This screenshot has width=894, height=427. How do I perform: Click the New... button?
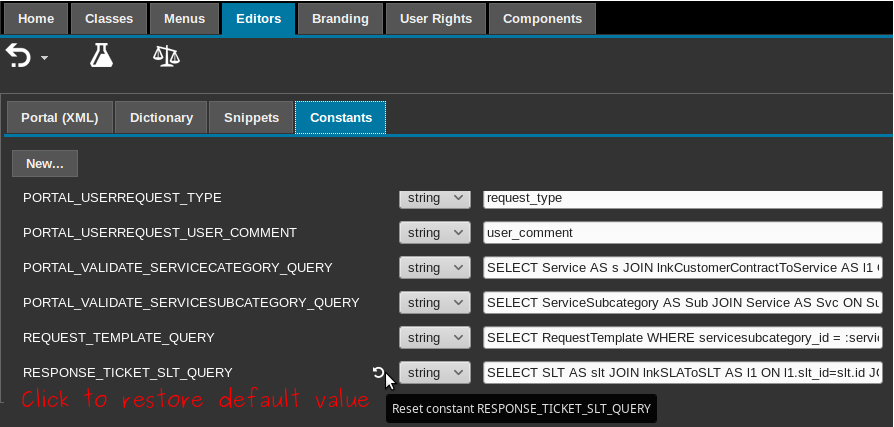pos(45,163)
